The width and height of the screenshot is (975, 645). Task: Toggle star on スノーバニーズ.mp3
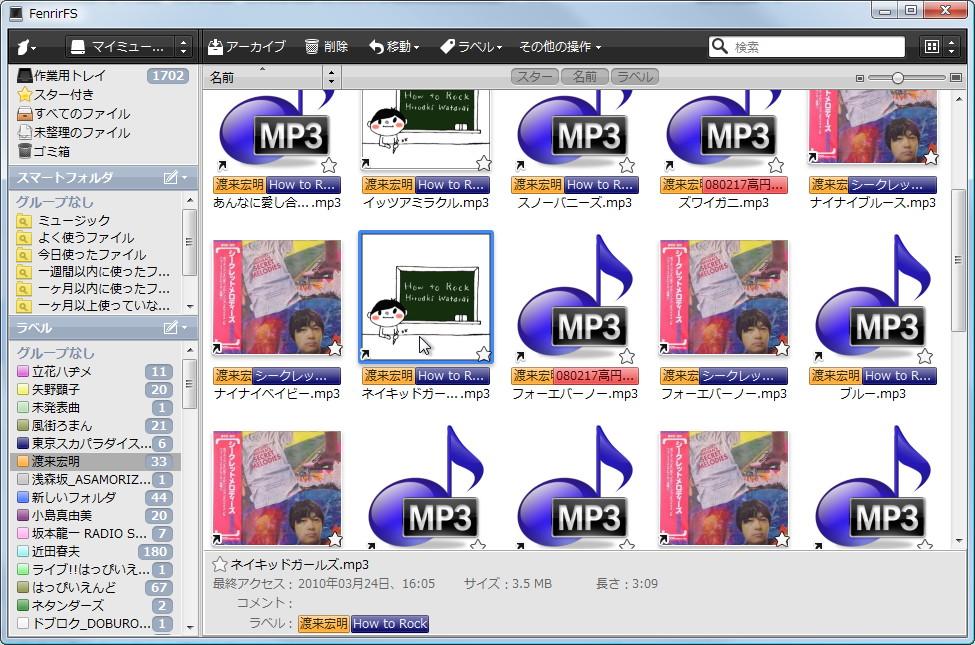pyautogui.click(x=627, y=165)
